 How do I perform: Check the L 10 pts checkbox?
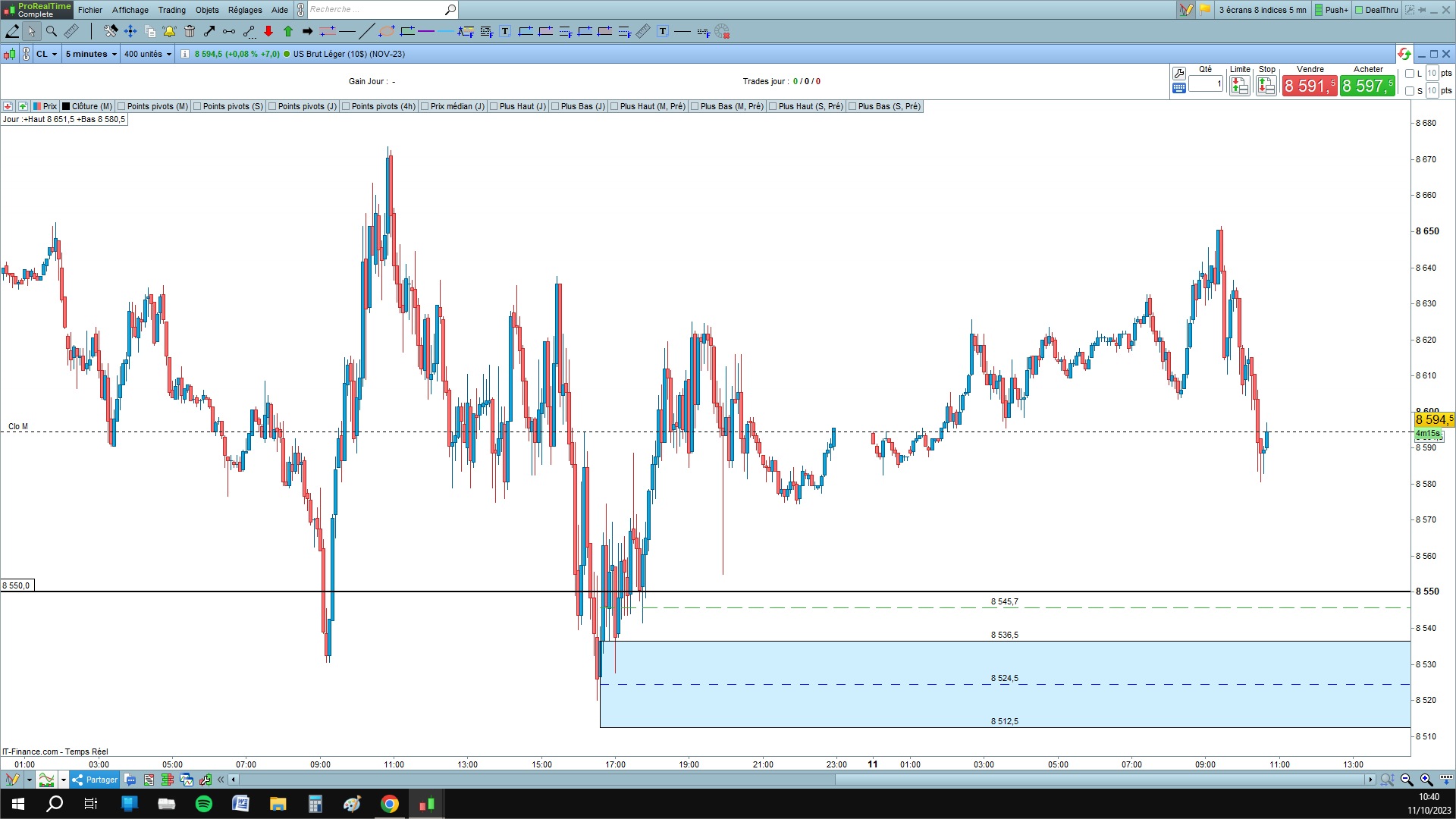1410,74
